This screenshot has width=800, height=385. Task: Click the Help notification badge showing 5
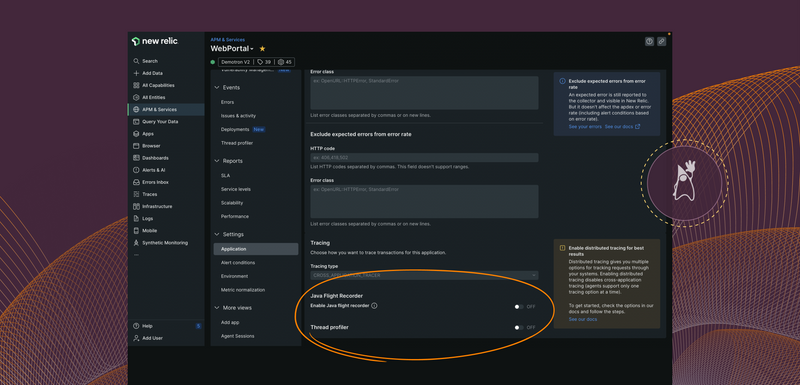pyautogui.click(x=198, y=326)
